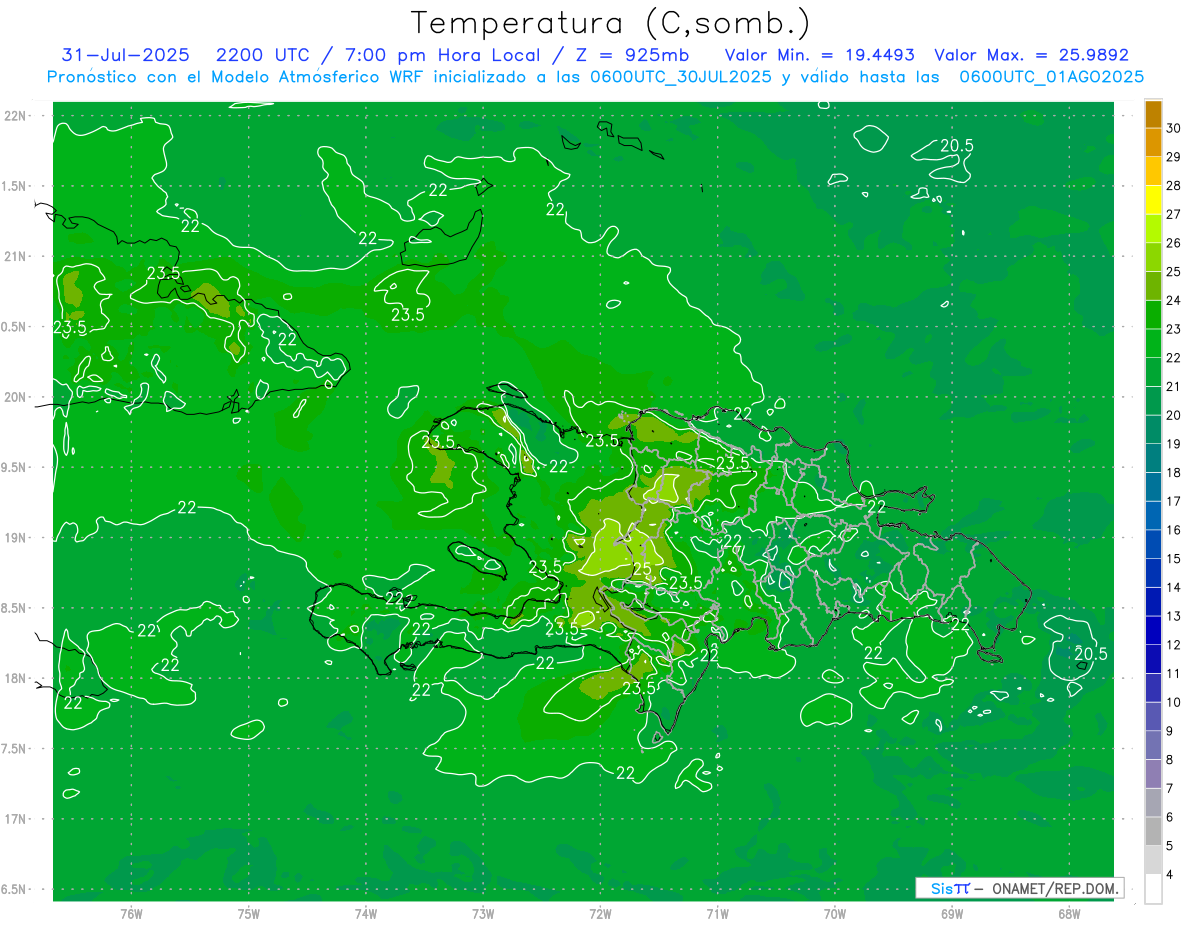Click the colorbar scale label '10'
The image size is (1200, 927).
click(x=1174, y=702)
